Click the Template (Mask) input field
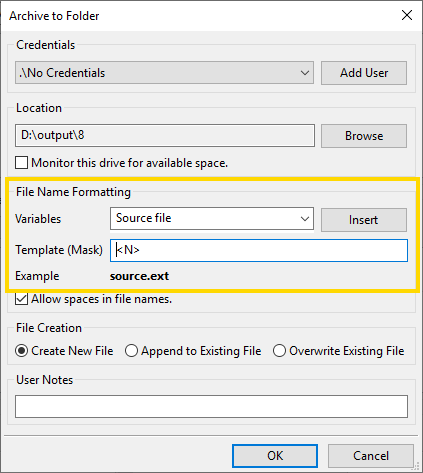Viewport: 423px width, 473px height. [x=259, y=250]
